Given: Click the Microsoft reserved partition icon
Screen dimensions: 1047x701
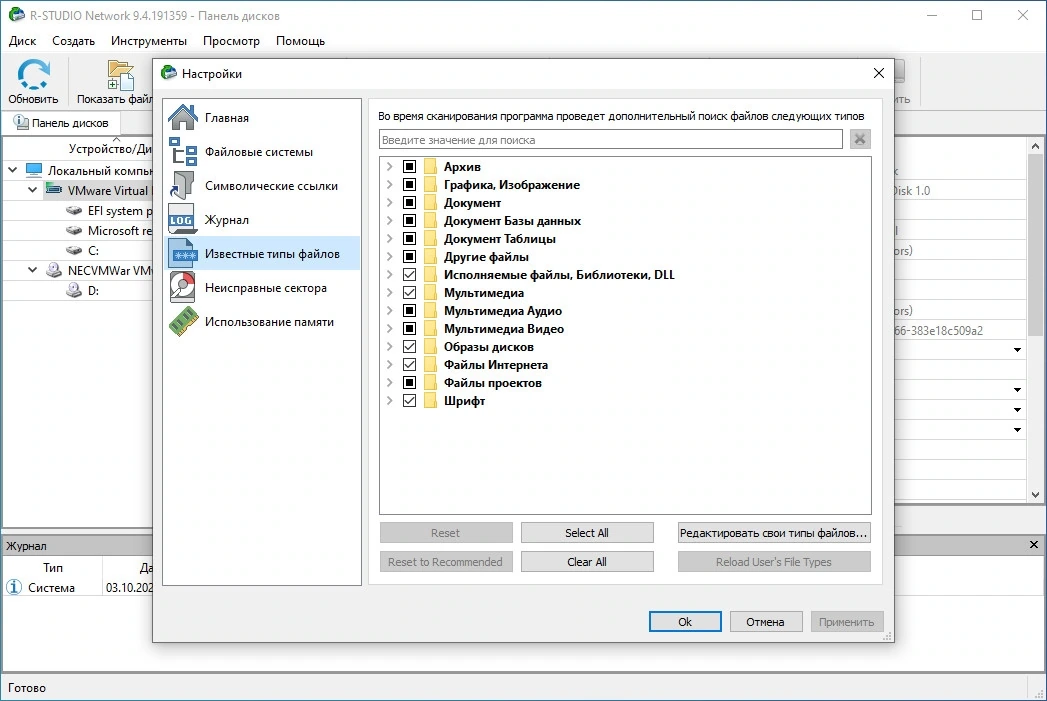Looking at the screenshot, I should [x=74, y=230].
